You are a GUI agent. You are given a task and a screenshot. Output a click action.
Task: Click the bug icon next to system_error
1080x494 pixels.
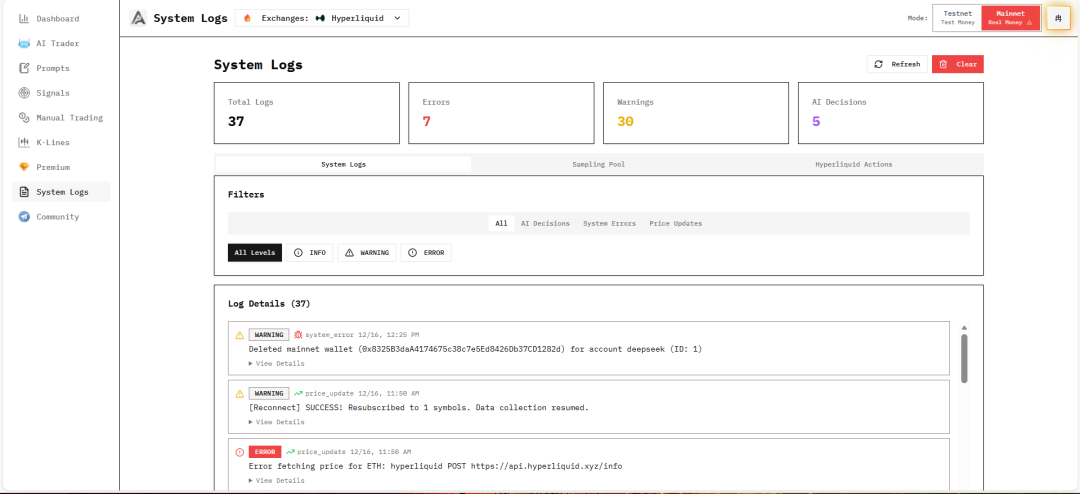point(298,335)
